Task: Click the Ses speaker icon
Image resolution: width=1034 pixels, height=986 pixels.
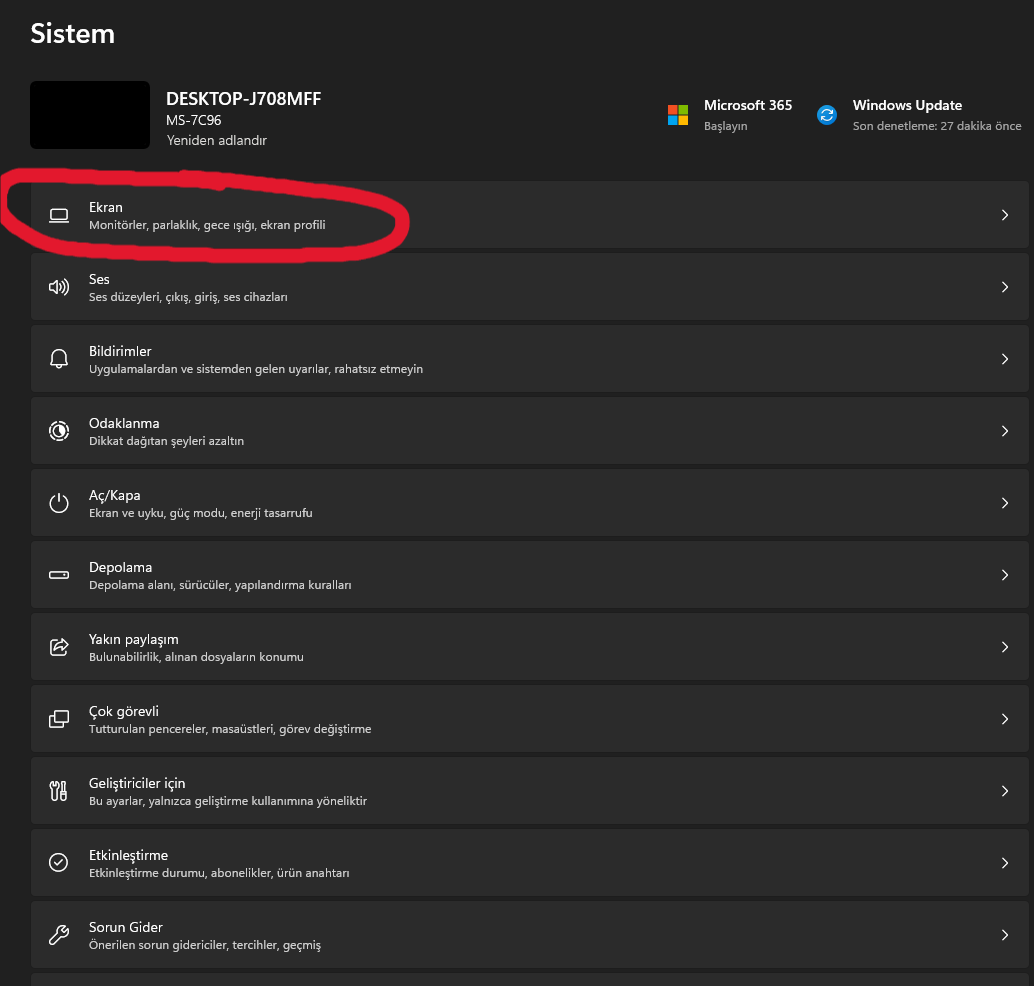Action: [59, 287]
